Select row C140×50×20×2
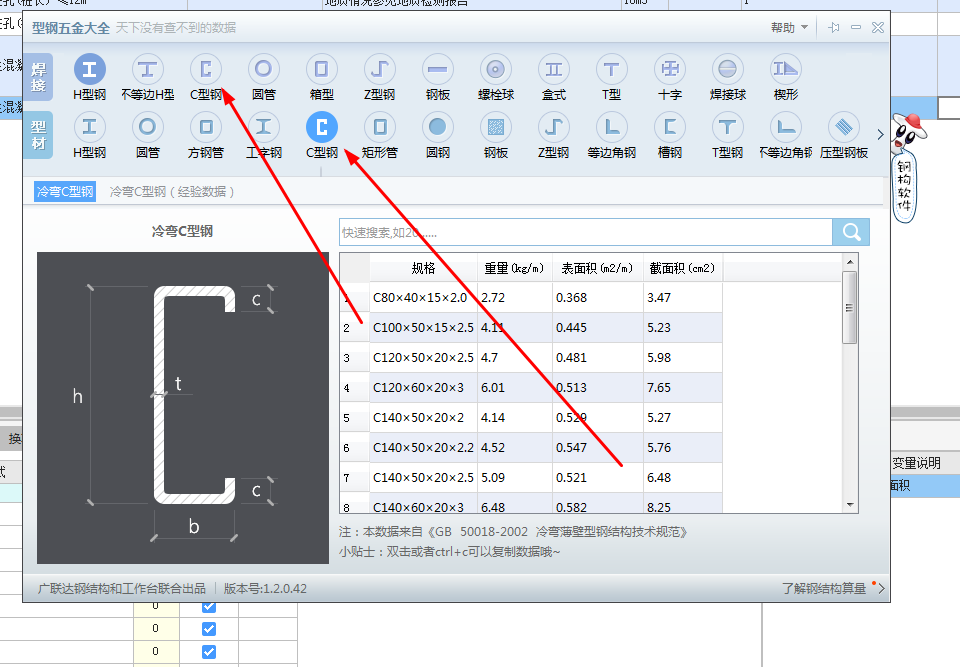Image resolution: width=960 pixels, height=667 pixels. click(531, 418)
